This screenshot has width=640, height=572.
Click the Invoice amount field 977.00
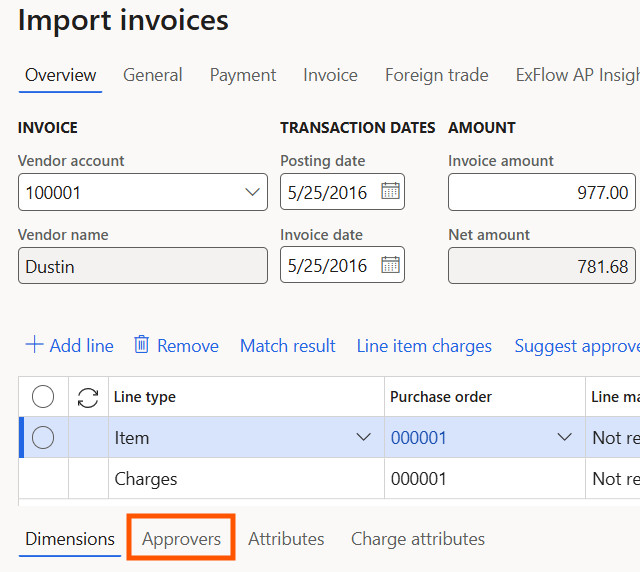[542, 192]
